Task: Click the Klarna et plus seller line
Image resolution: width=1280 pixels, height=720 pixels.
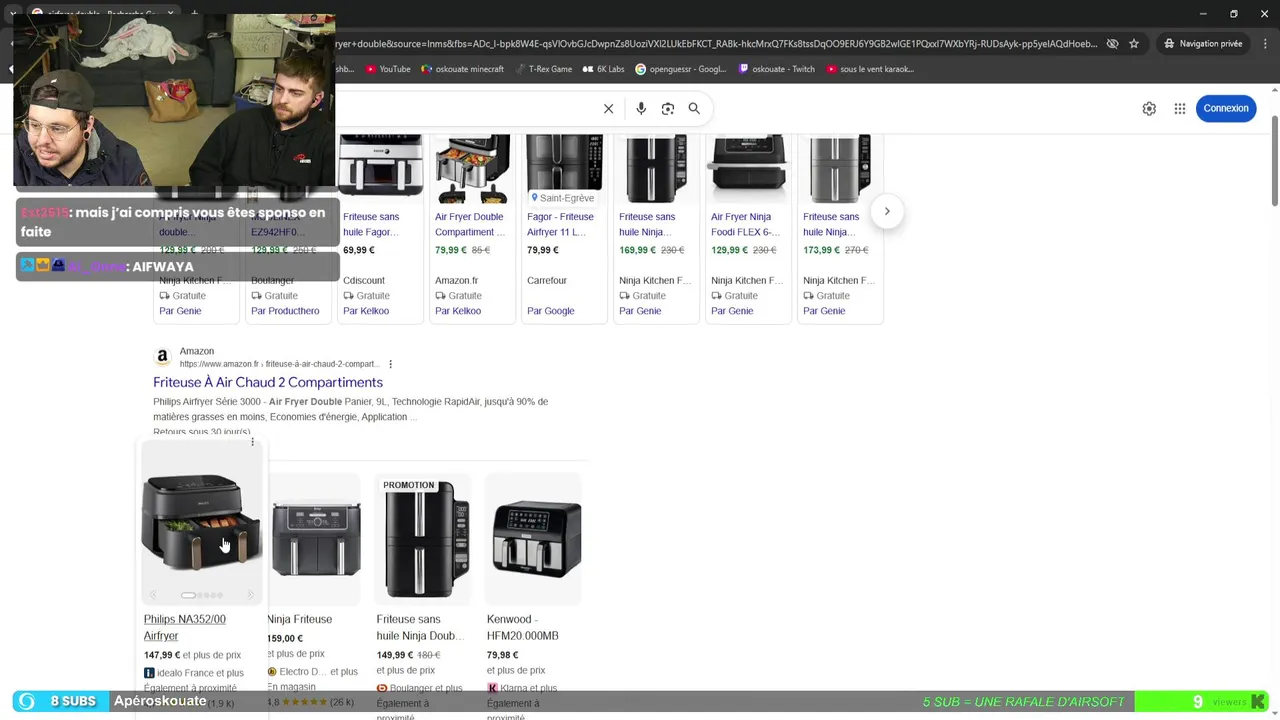Action: pos(522,688)
